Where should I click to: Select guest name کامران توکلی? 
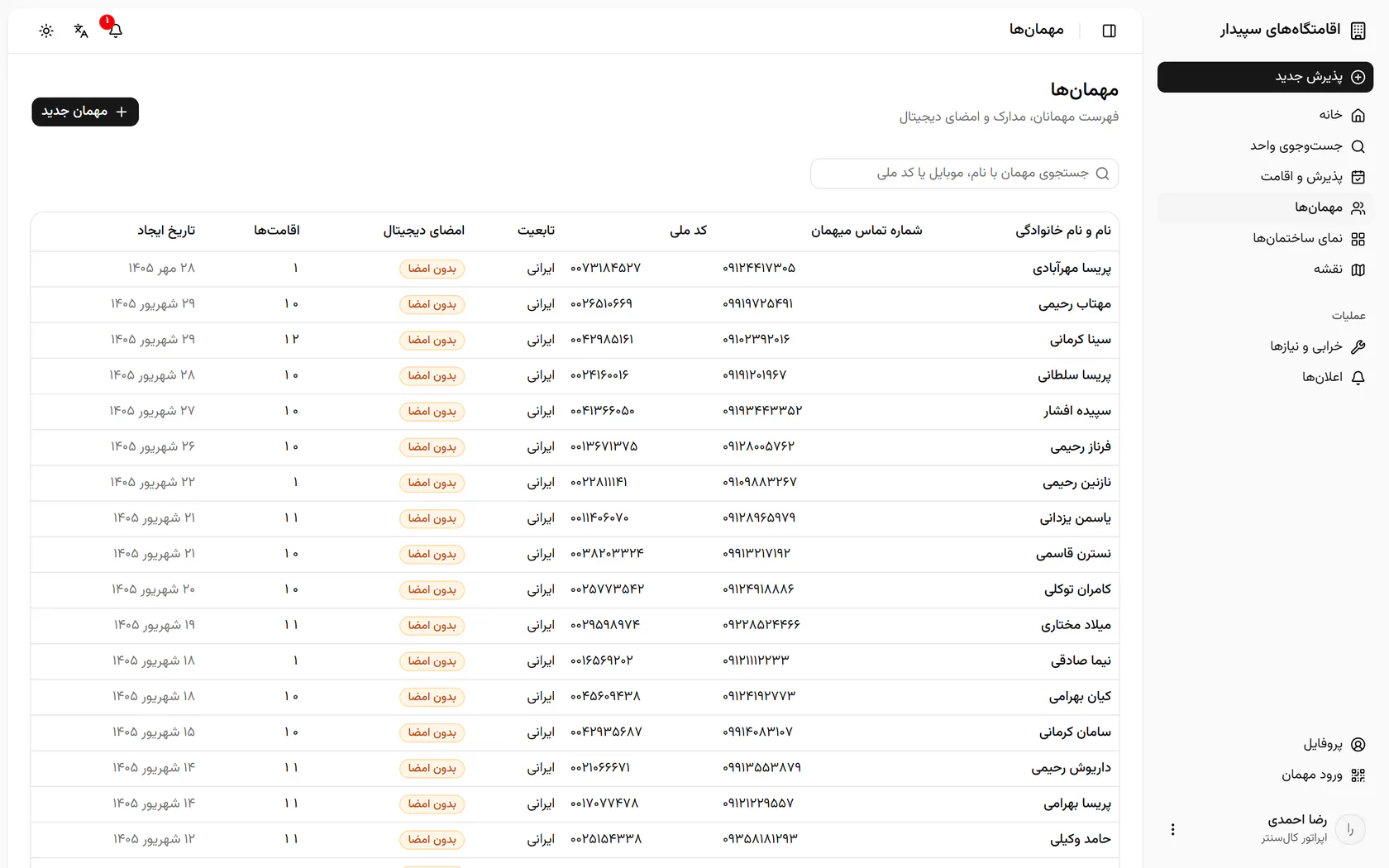click(x=1077, y=589)
